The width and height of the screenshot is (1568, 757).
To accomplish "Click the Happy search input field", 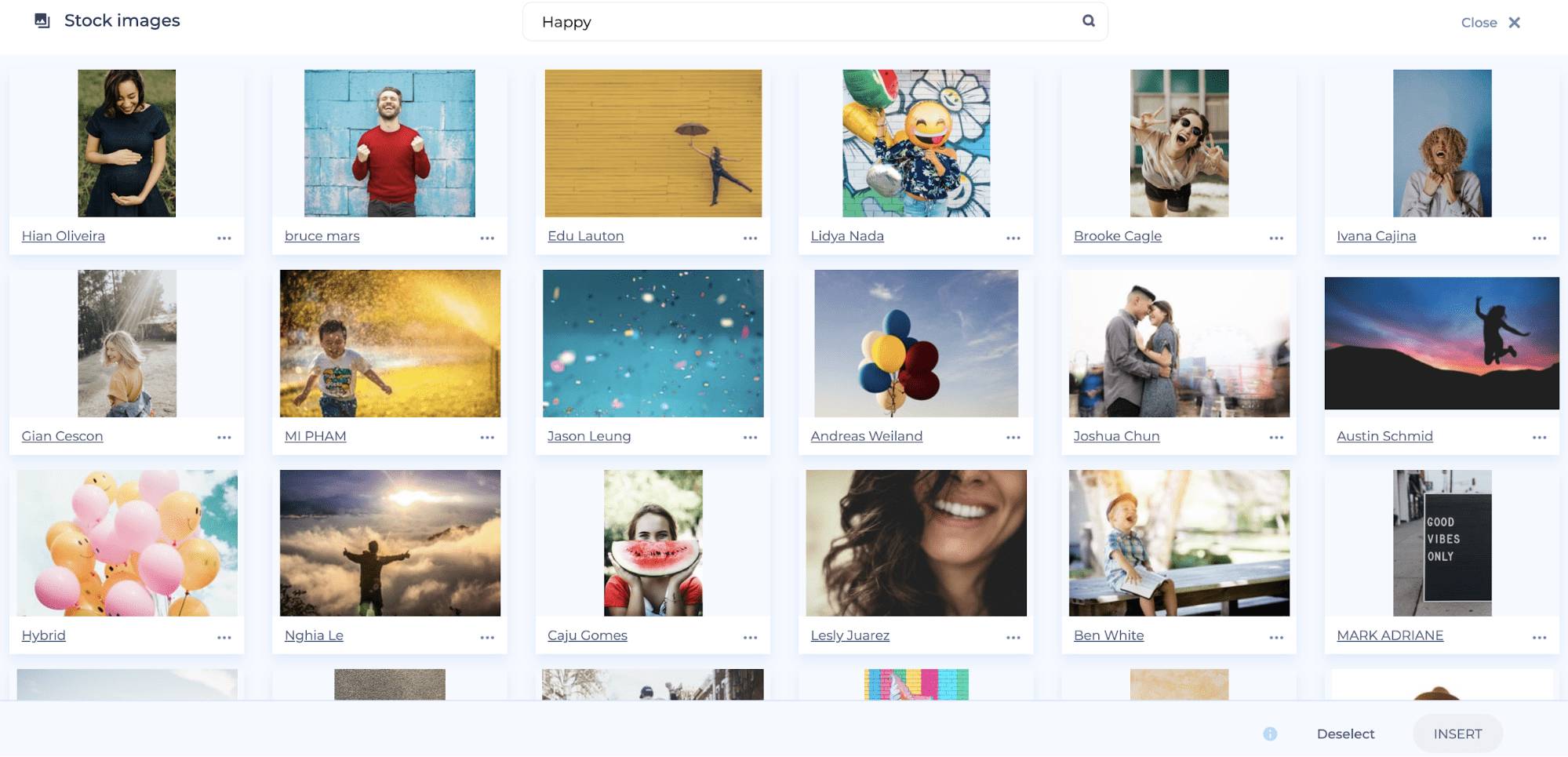I will pyautogui.click(x=784, y=21).
